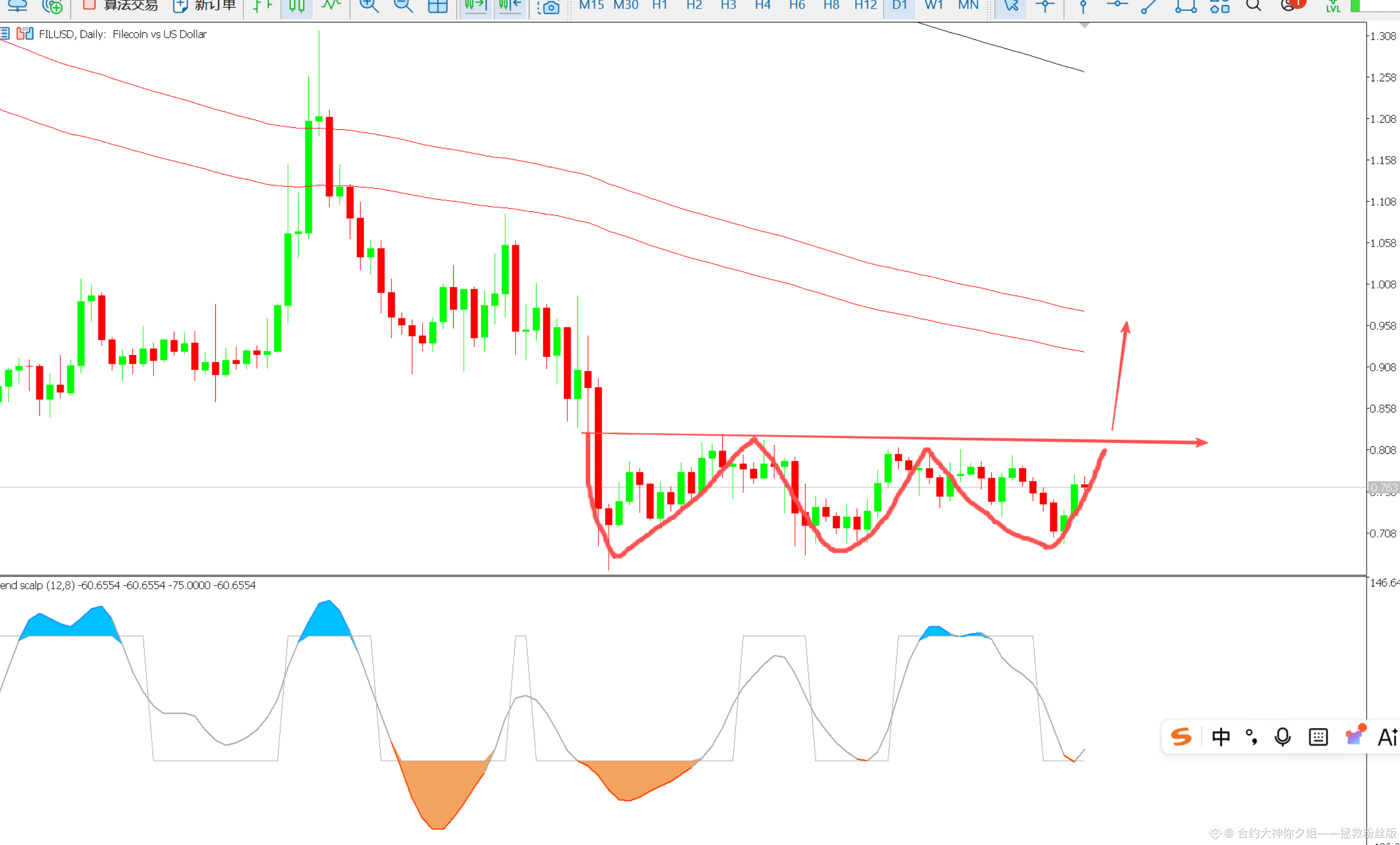The height and width of the screenshot is (845, 1400).
Task: Open the soft keyboard icon
Action: tap(1318, 737)
